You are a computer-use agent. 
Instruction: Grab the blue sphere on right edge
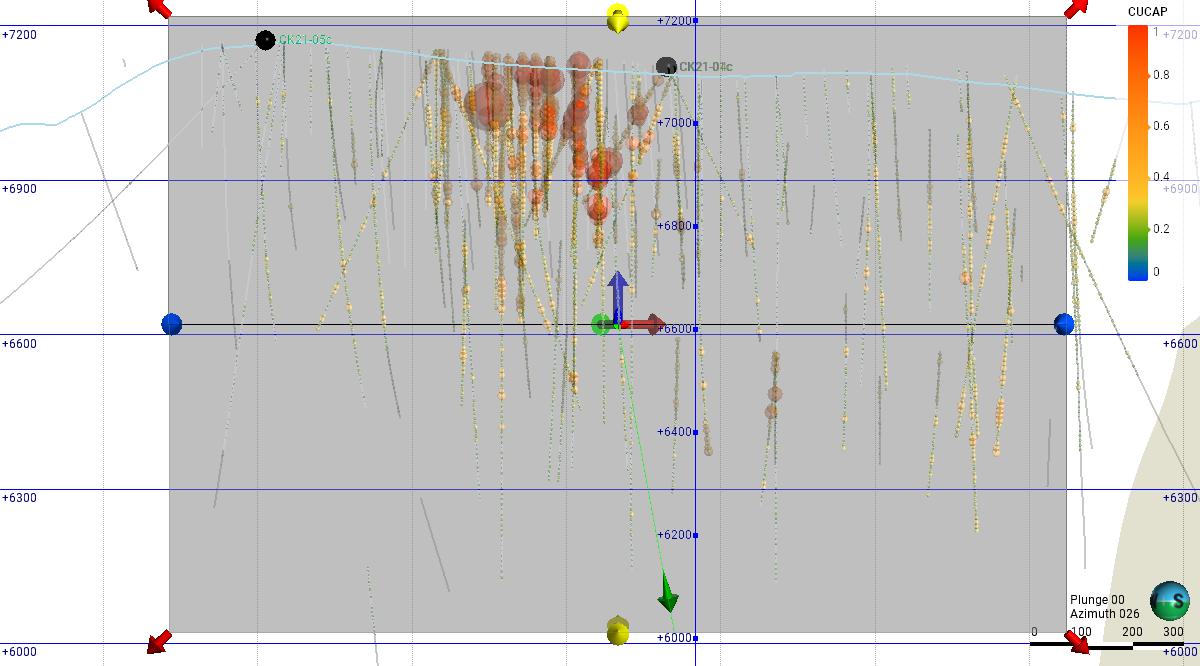pos(1064,324)
